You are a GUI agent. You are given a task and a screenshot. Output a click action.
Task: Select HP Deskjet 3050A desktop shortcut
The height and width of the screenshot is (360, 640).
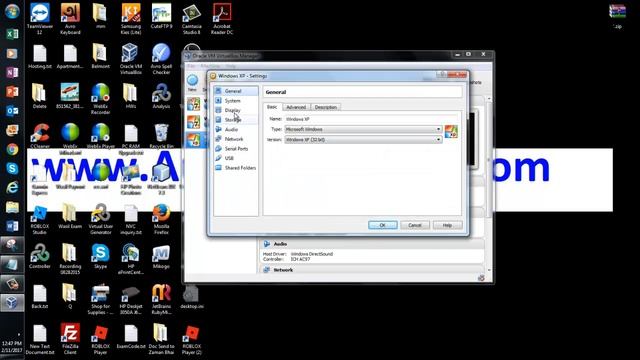[131, 299]
